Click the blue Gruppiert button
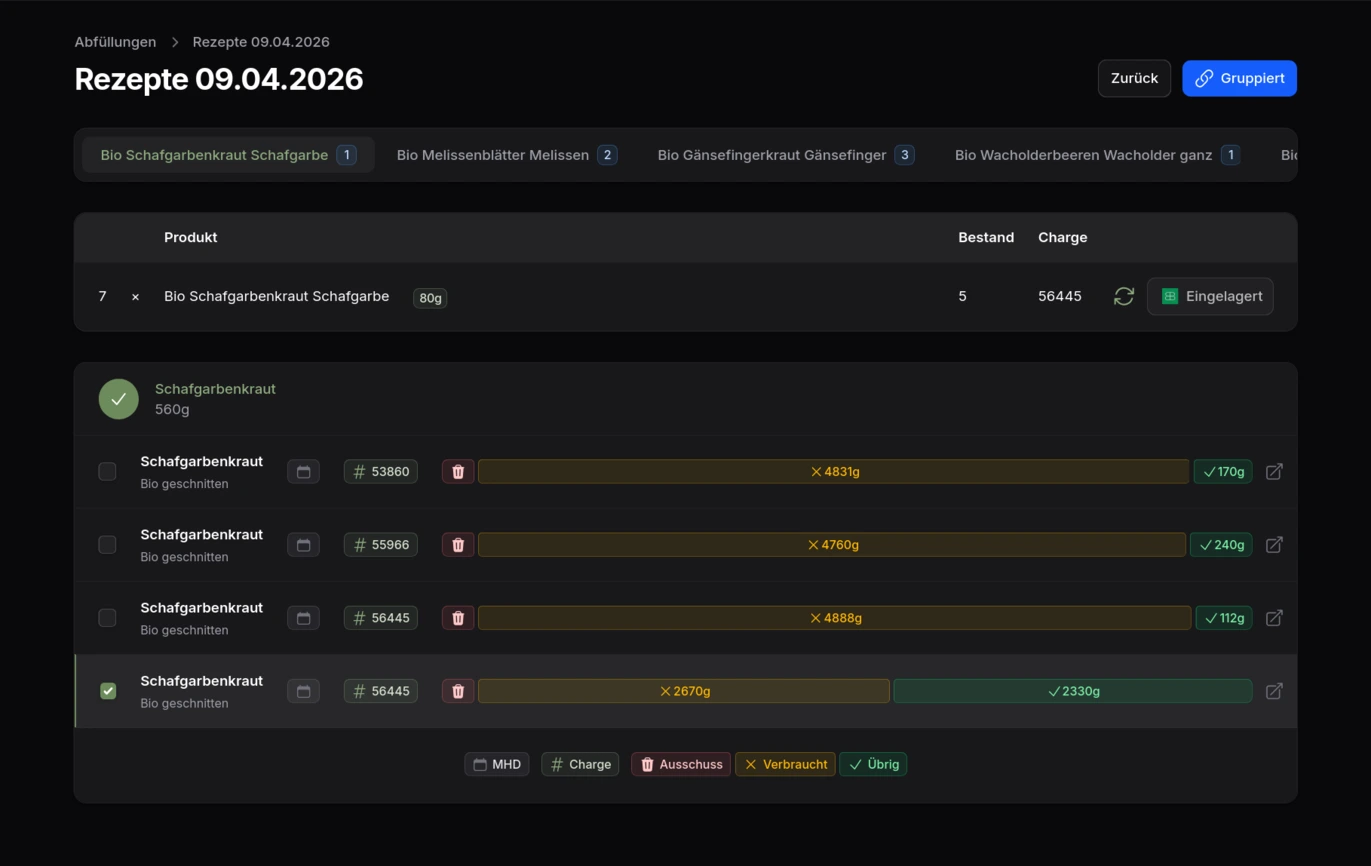The image size is (1371, 866). [1239, 78]
